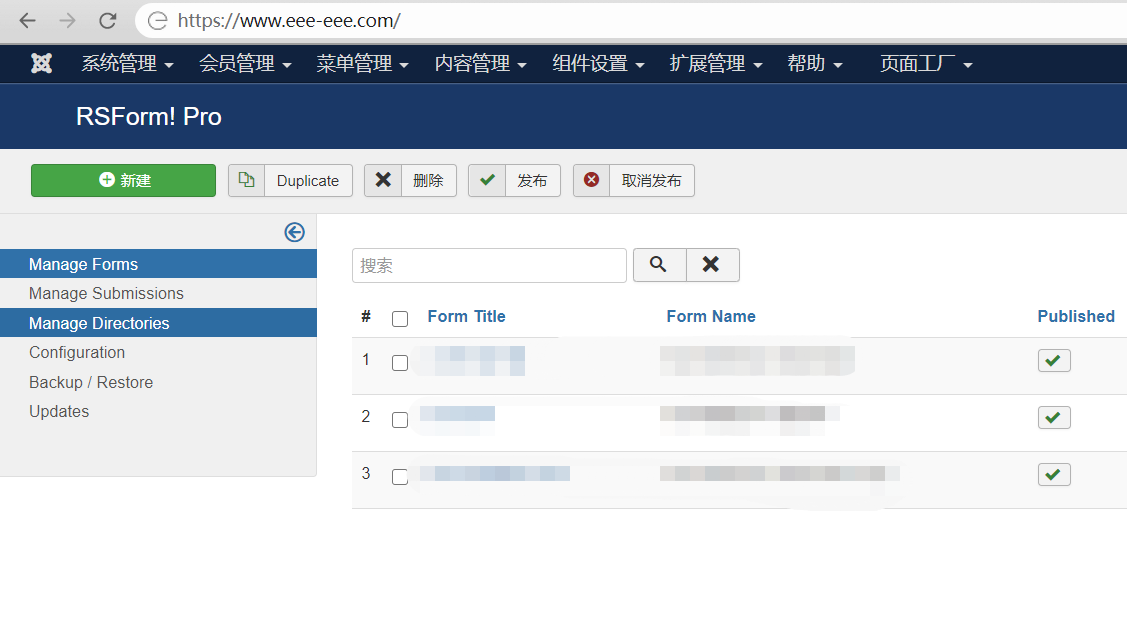Image resolution: width=1127 pixels, height=634 pixels.
Task: Click the Joomla logo icon
Action: coord(41,64)
